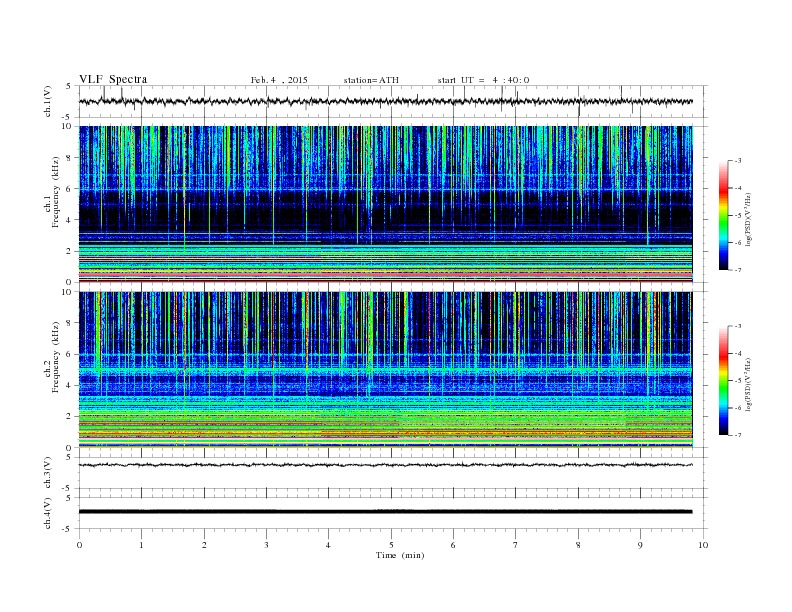The width and height of the screenshot is (792, 612).
Task: Click the time axis tick label "9"
Action: [x=640, y=545]
